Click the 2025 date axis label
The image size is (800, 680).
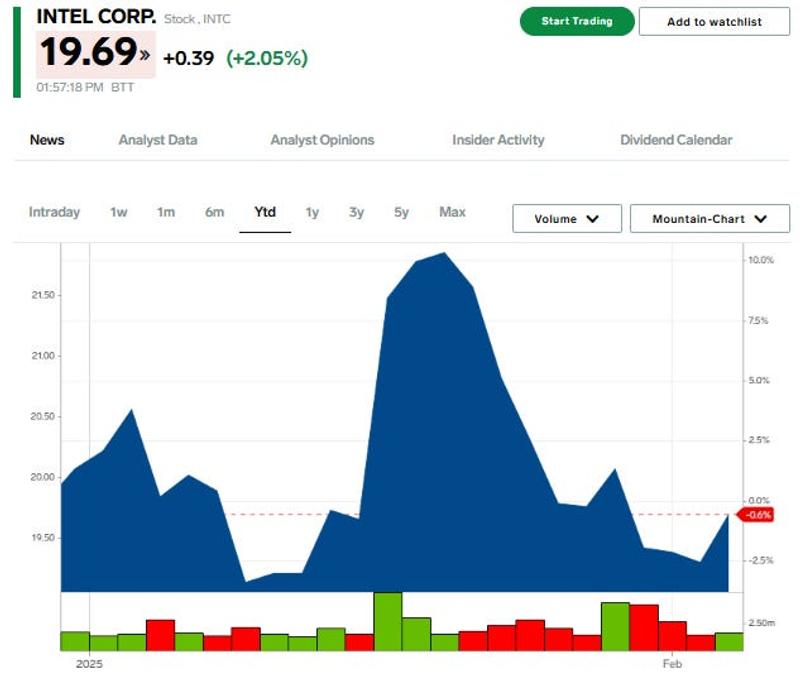pyautogui.click(x=89, y=664)
